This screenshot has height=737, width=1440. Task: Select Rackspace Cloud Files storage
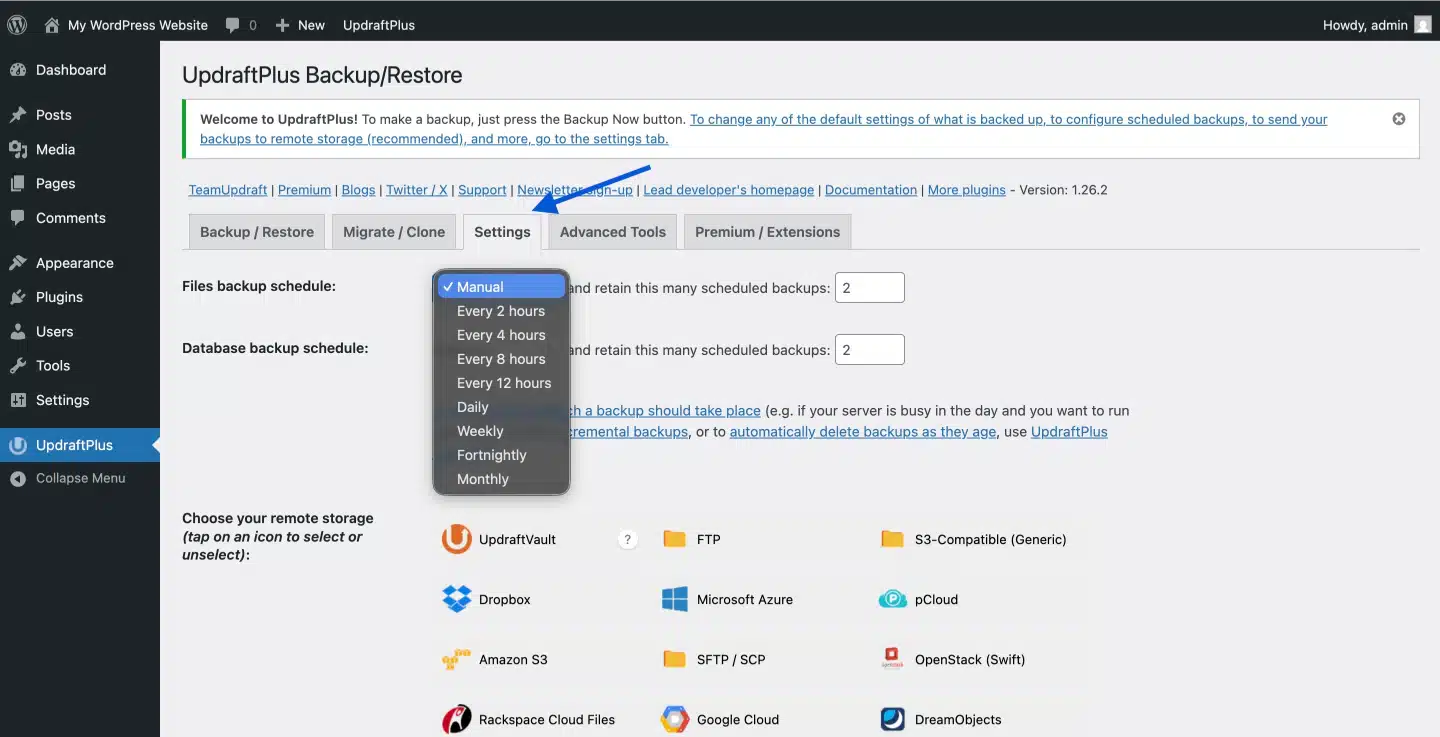[529, 719]
